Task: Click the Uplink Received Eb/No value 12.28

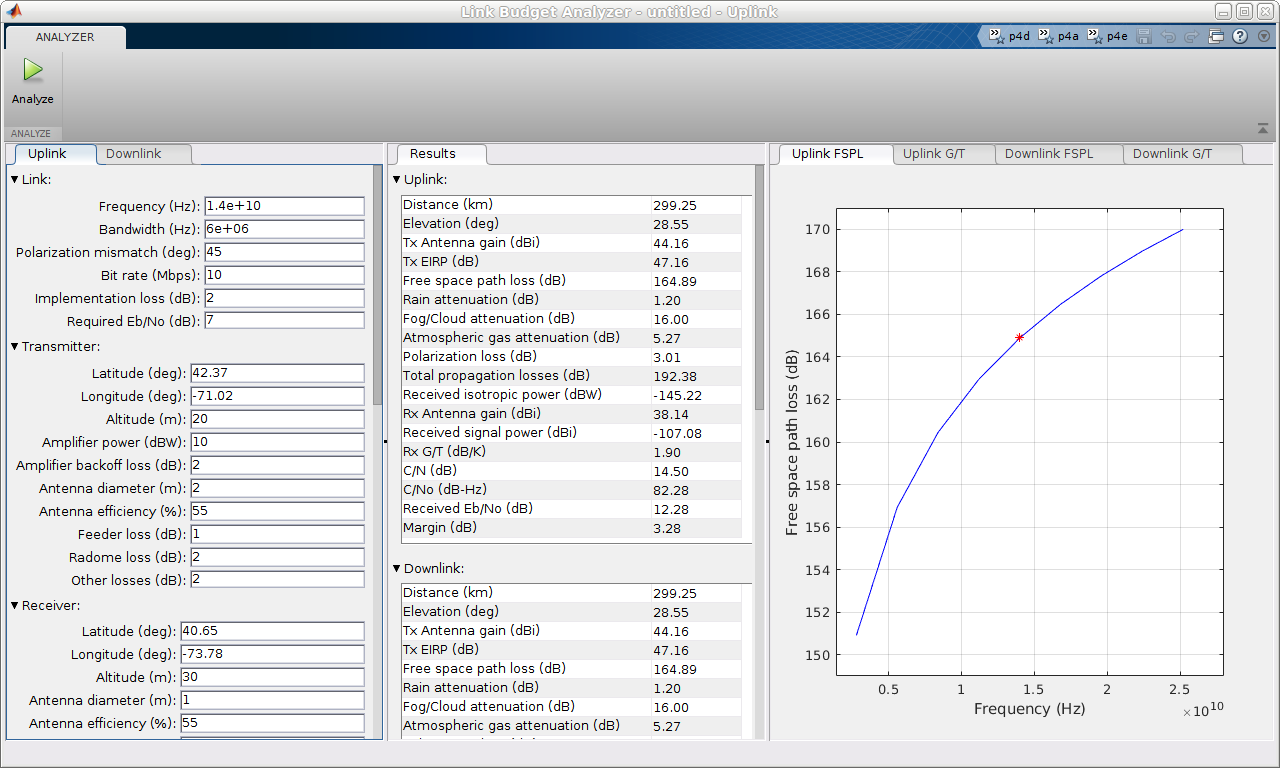Action: (671, 509)
